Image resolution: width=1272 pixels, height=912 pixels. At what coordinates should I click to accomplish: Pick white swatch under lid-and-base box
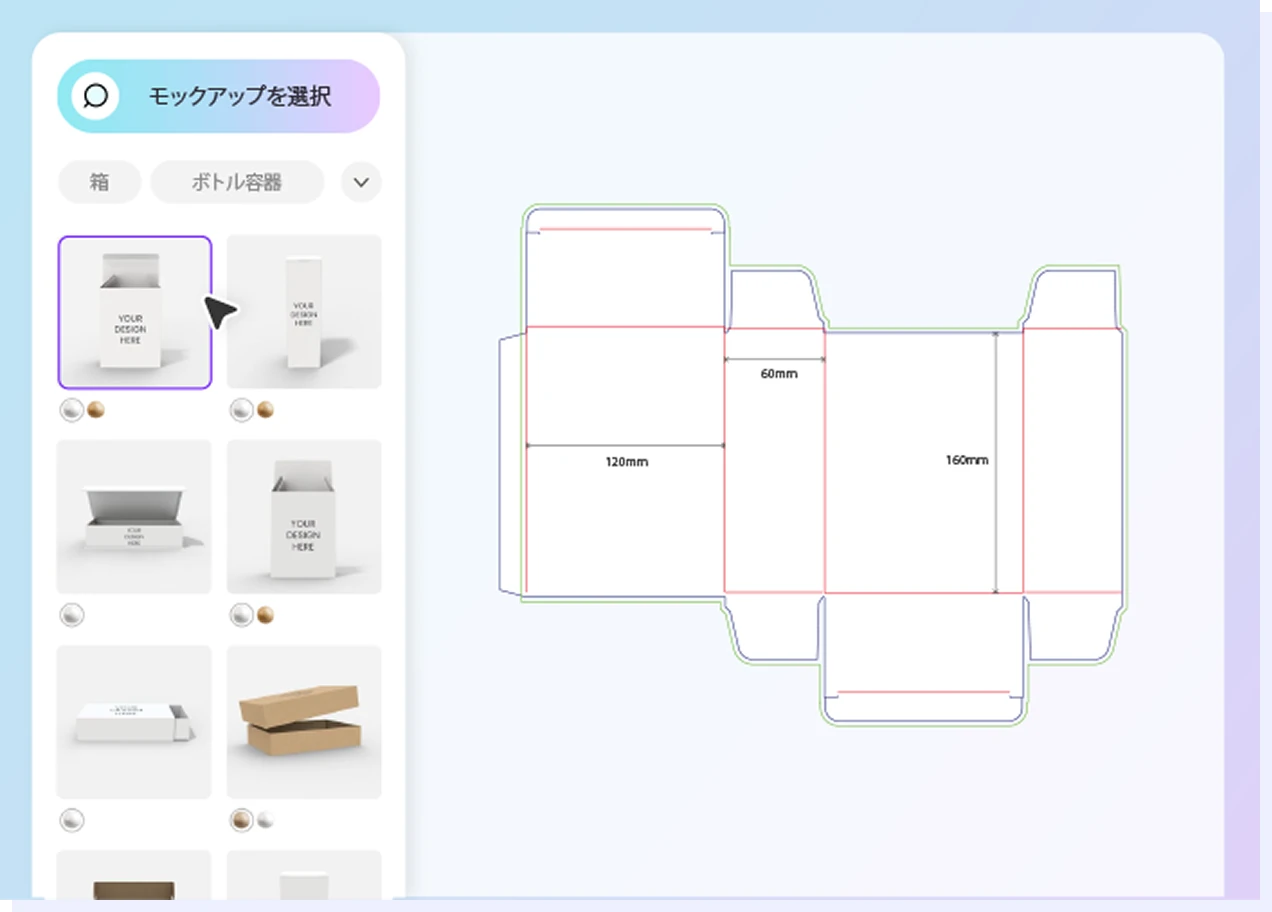coord(265,820)
